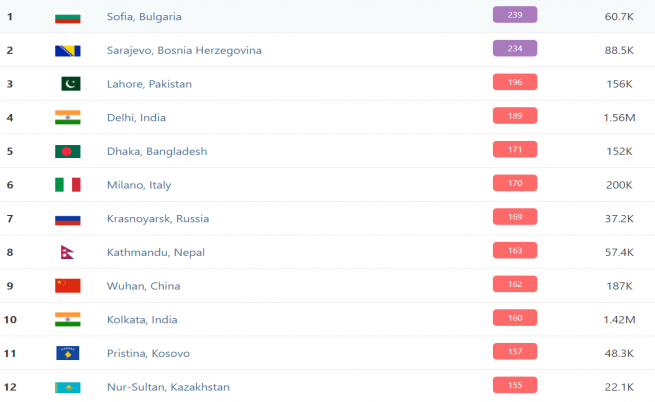This screenshot has height=402, width=655.
Task: Open the Lahore, Pakistan link
Action: [149, 84]
